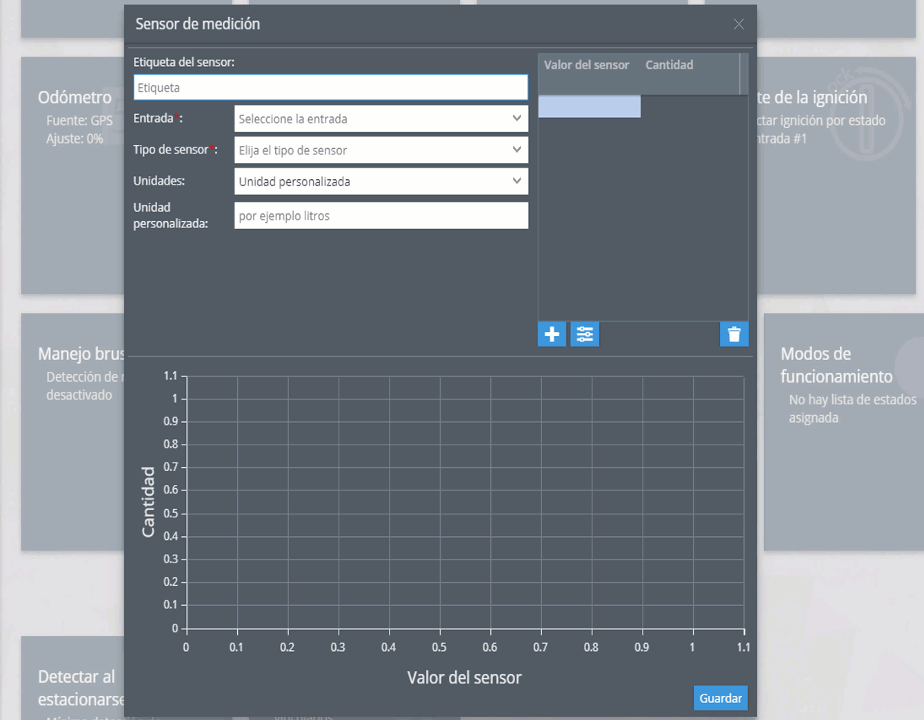Select the highlighted sensor value cell
This screenshot has width=924, height=720.
point(589,107)
